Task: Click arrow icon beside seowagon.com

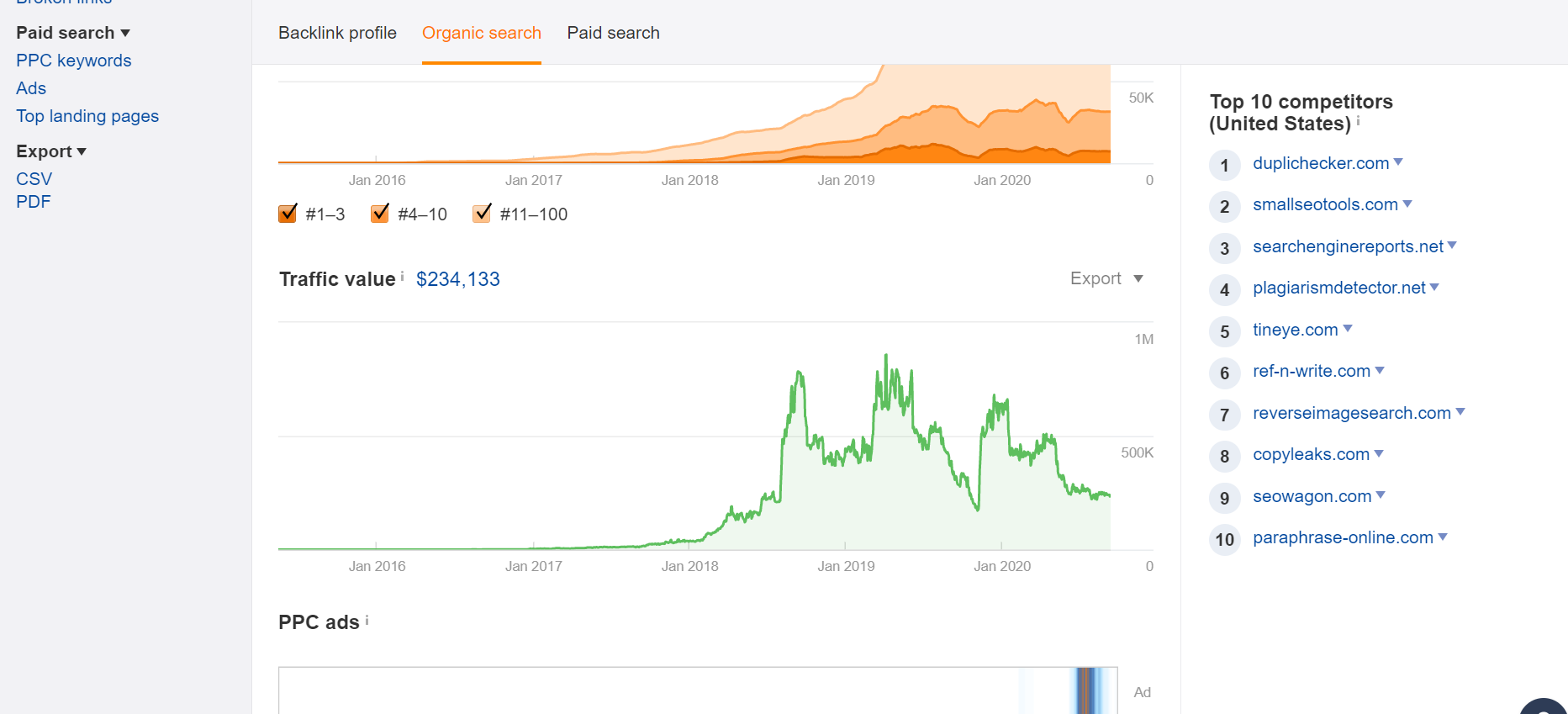Action: 1381,495
